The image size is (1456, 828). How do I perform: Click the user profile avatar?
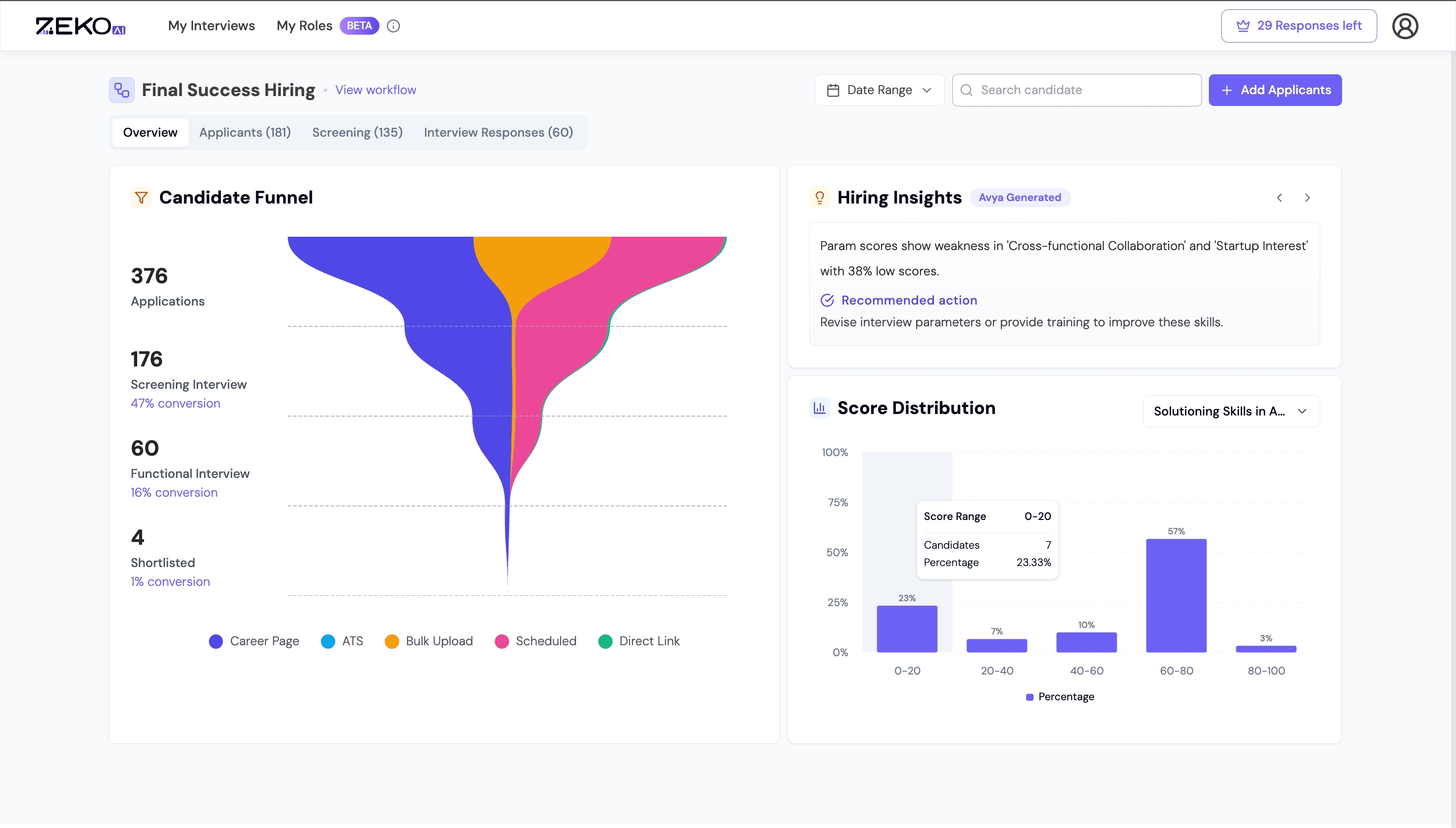(x=1405, y=26)
